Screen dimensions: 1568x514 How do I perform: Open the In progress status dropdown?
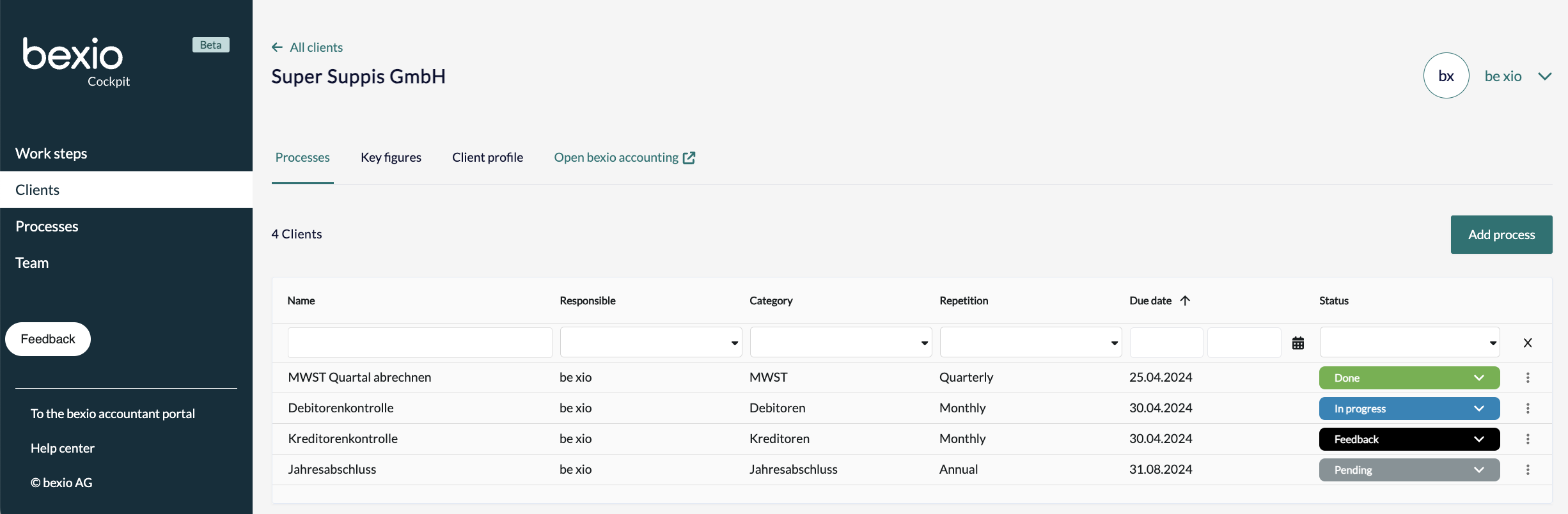point(1409,409)
